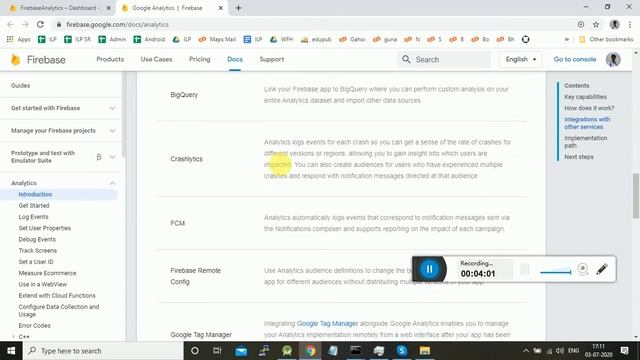
Task: Open Log Events doc page
Action: [33, 217]
